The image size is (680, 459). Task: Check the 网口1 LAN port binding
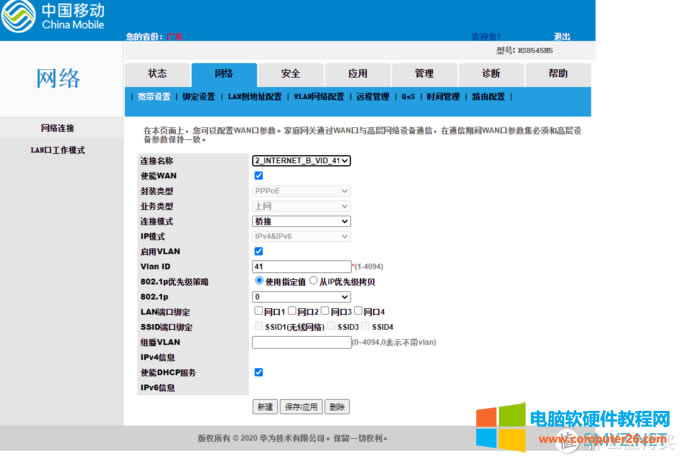[259, 312]
